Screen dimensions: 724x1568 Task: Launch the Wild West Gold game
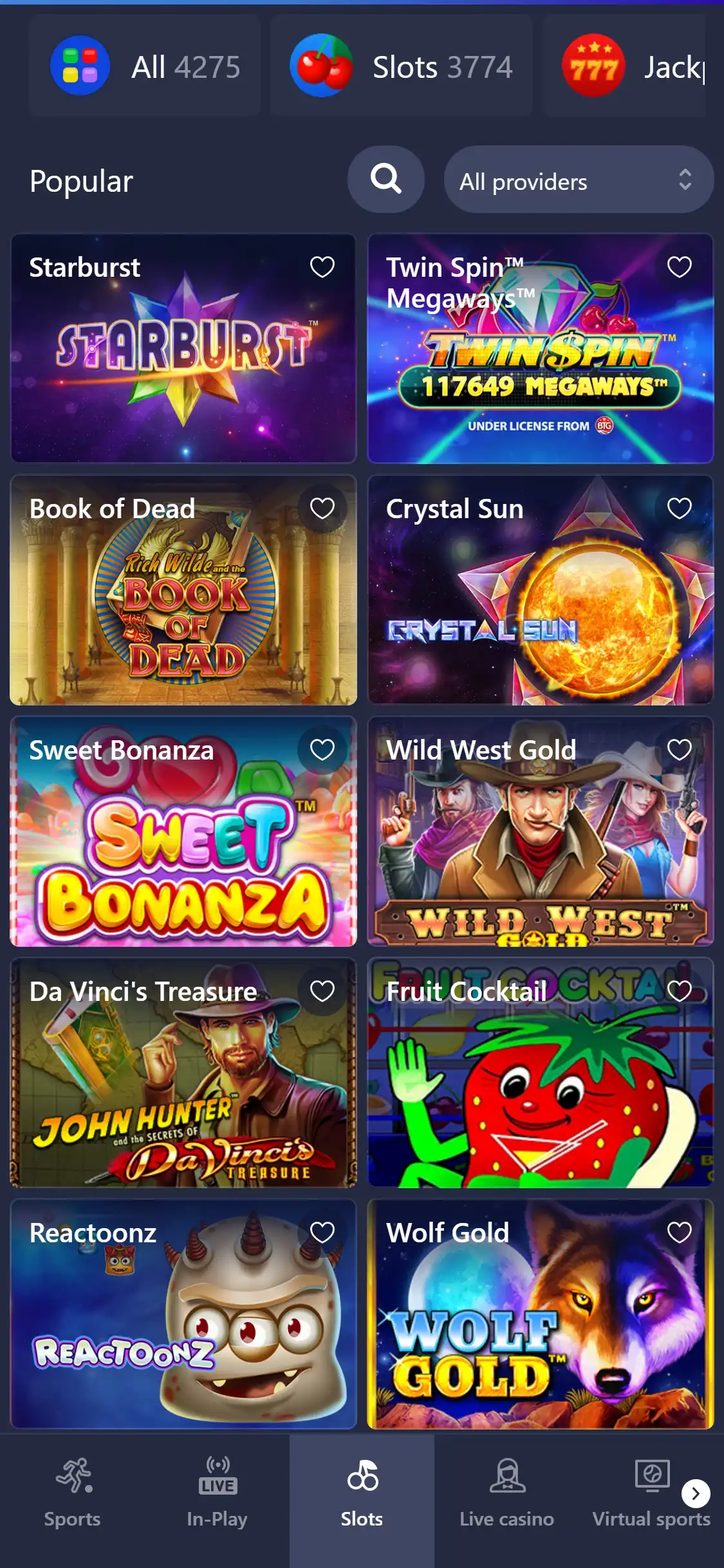coord(540,832)
